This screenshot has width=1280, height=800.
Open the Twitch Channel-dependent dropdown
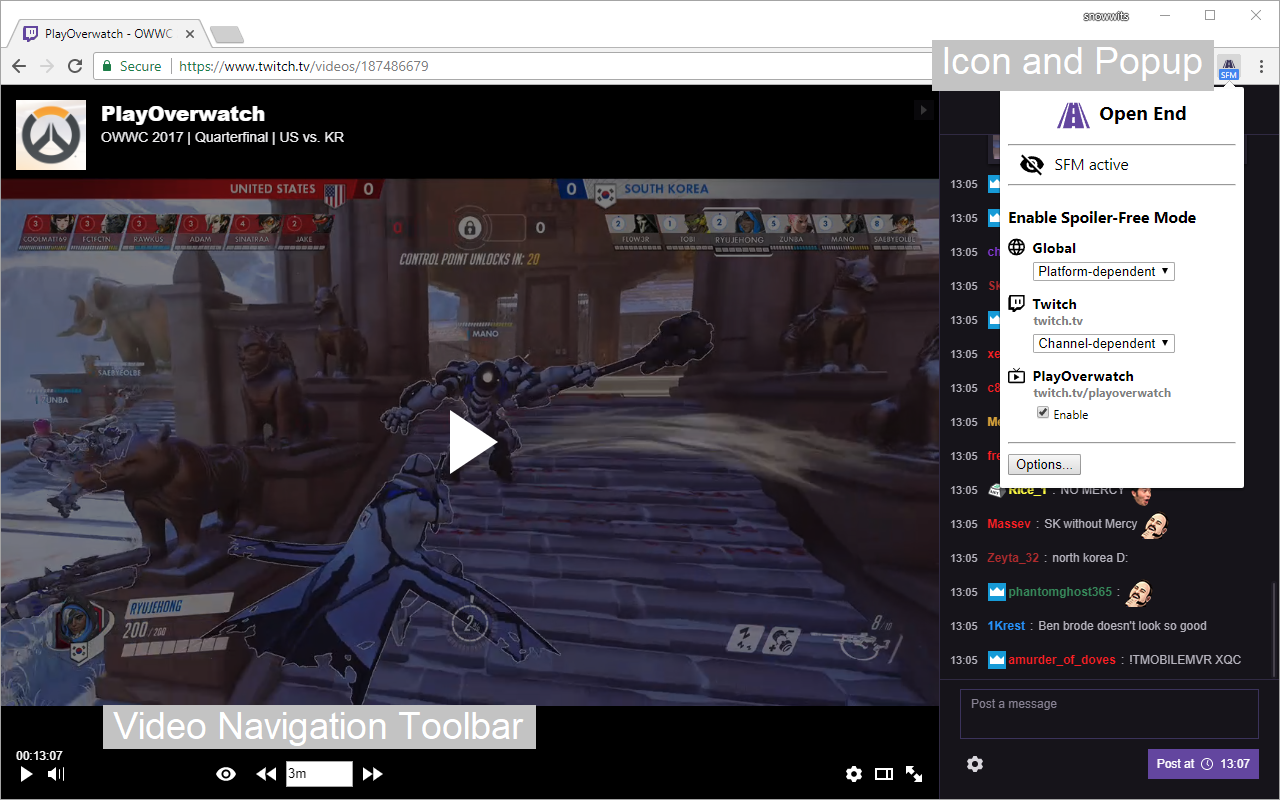[x=1104, y=343]
